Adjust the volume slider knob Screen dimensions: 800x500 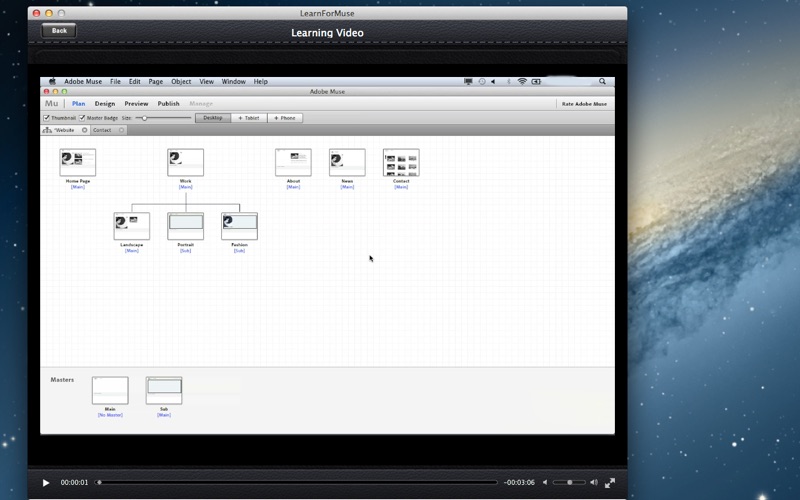pos(569,482)
